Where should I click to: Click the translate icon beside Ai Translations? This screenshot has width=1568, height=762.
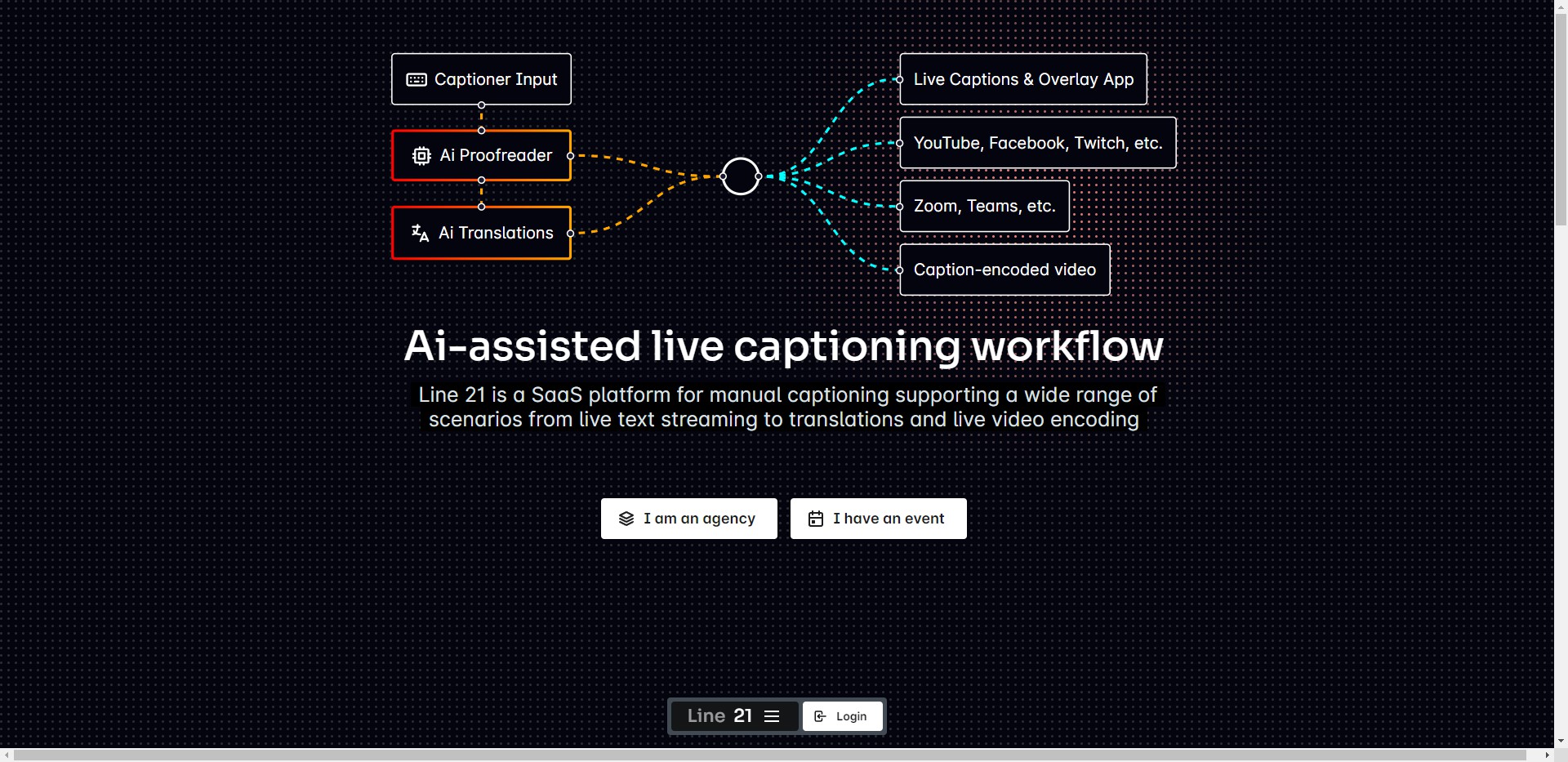coord(420,233)
